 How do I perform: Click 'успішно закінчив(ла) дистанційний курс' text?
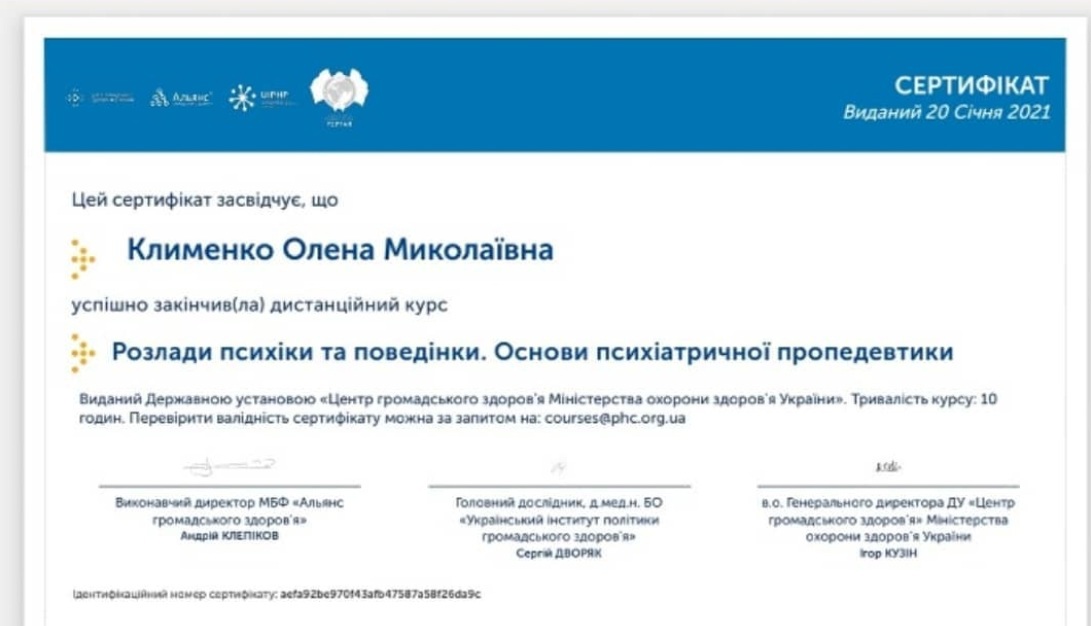pos(259,305)
